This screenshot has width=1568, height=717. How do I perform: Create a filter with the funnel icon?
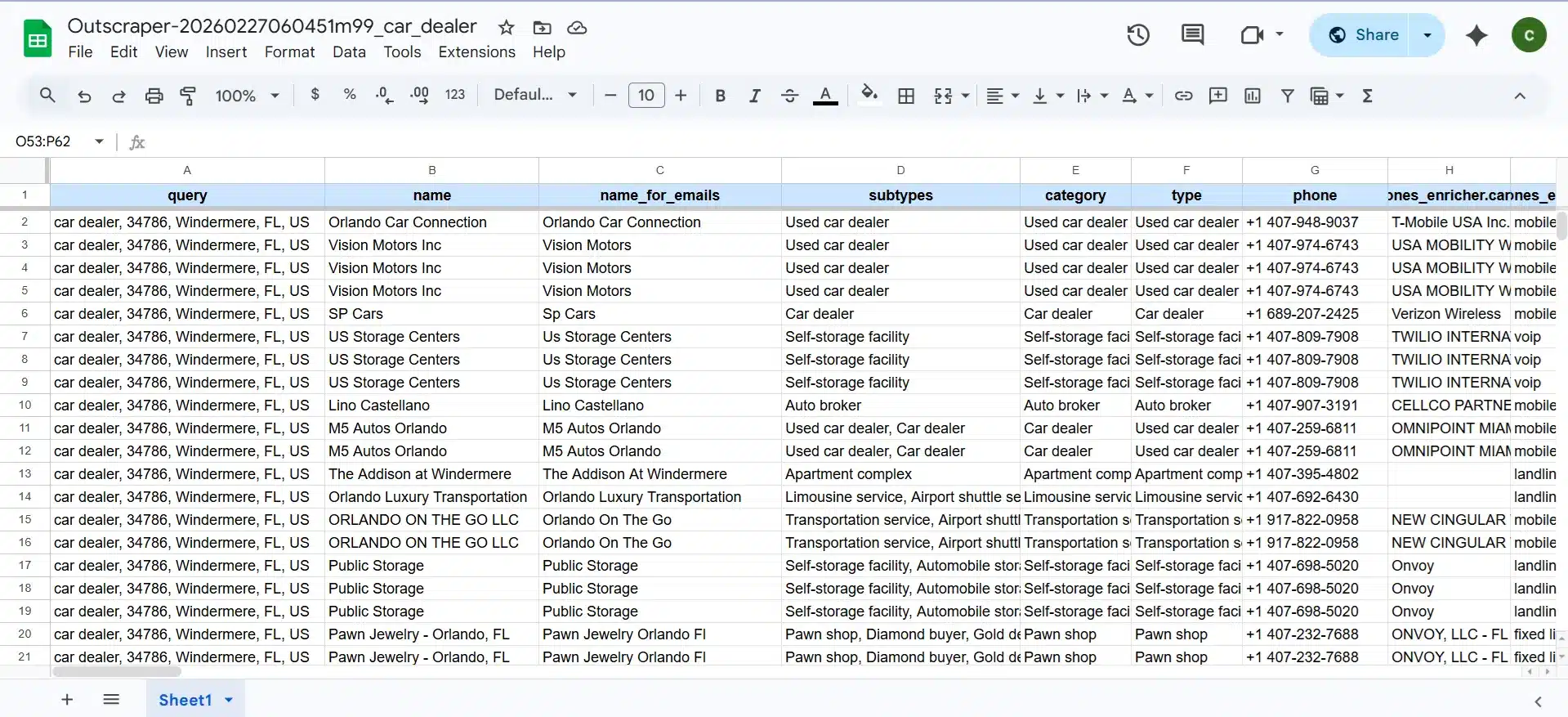pos(1287,96)
